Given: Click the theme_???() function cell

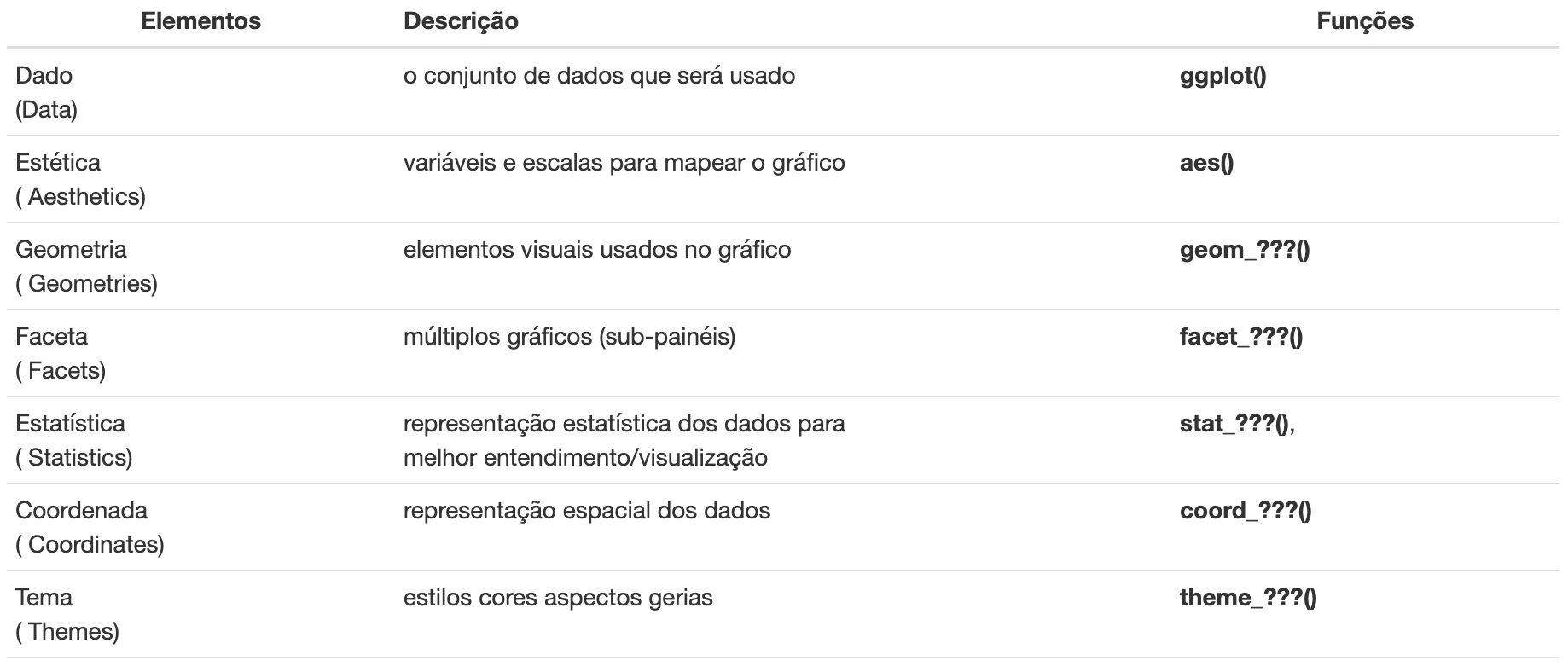Looking at the screenshot, I should coord(1248,598).
